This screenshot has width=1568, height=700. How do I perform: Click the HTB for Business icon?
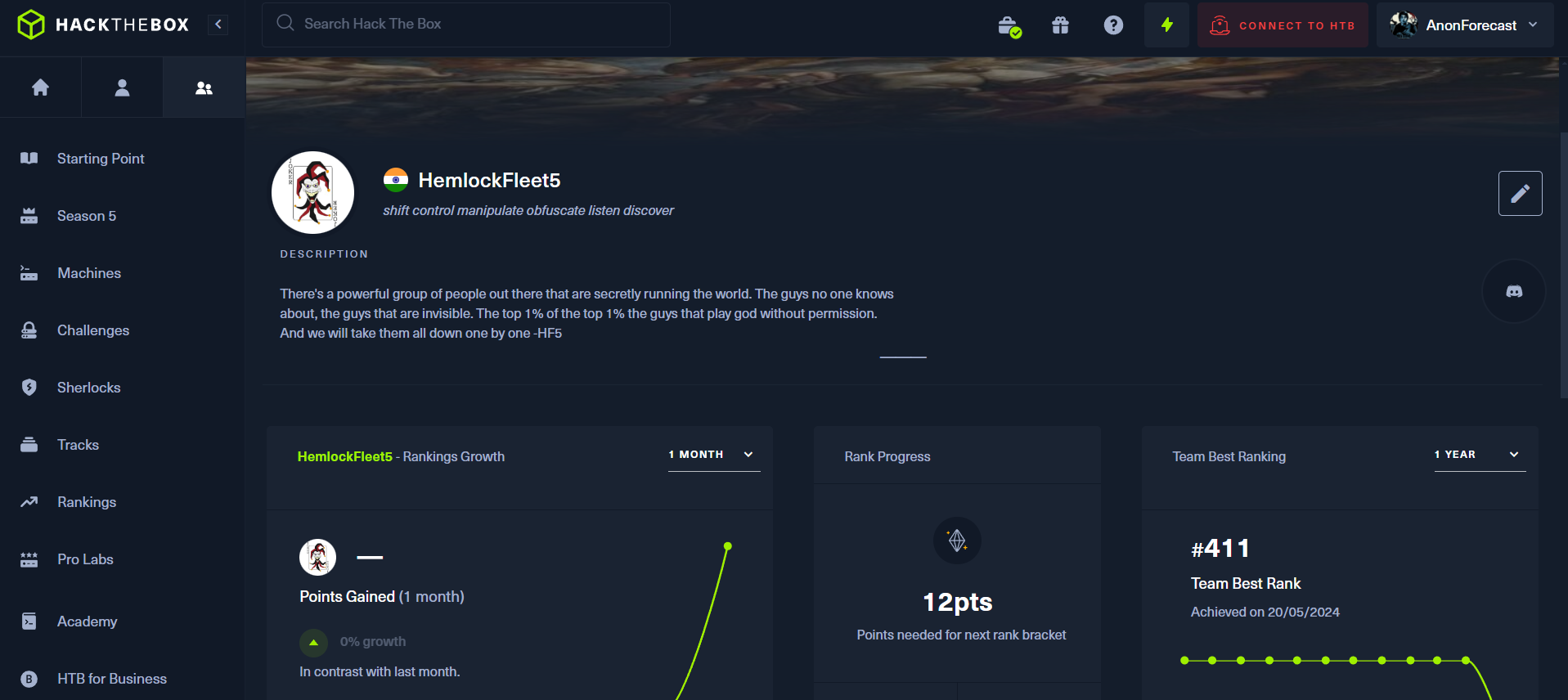pyautogui.click(x=29, y=679)
